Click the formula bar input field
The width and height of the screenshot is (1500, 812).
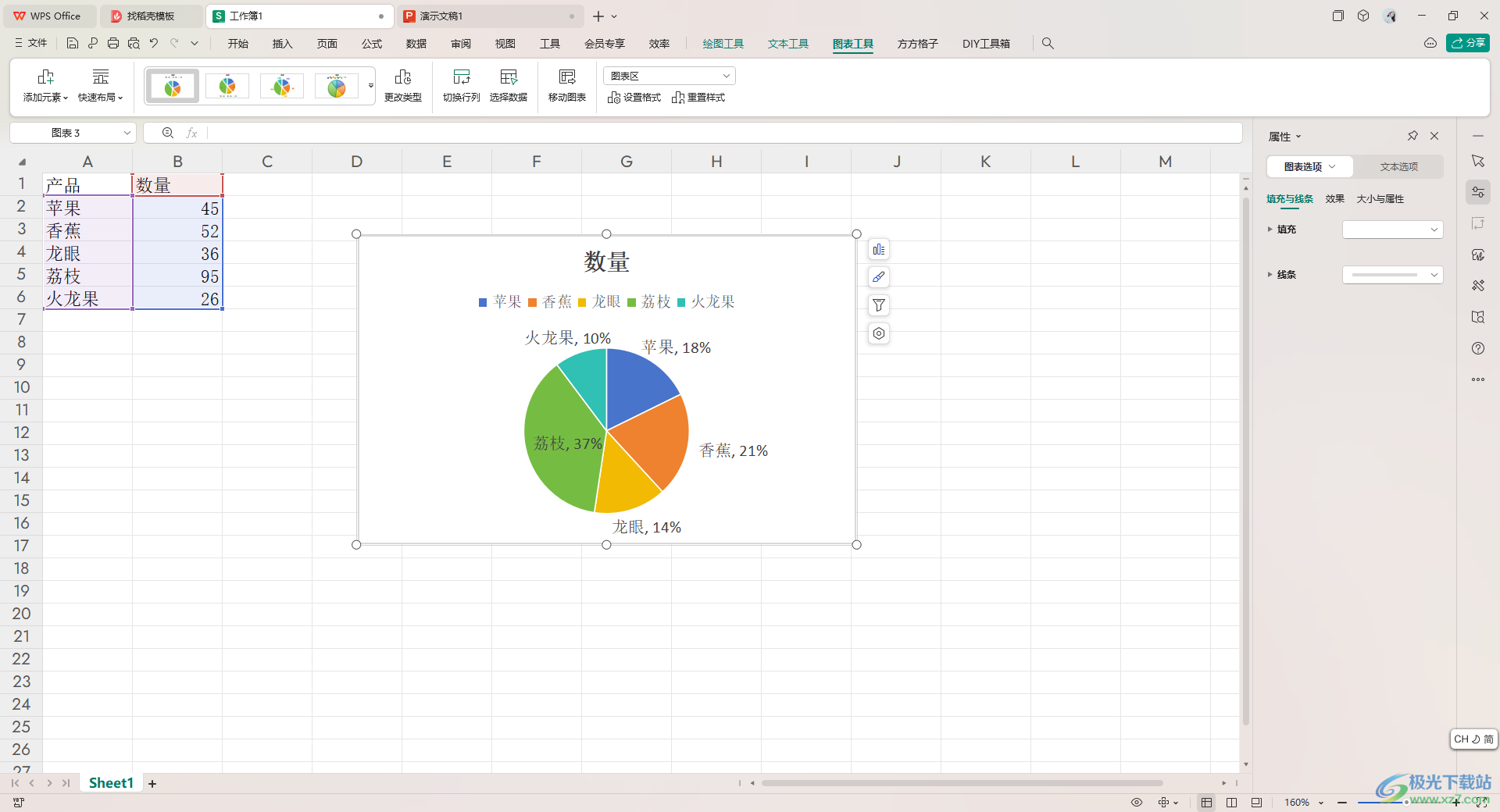724,133
